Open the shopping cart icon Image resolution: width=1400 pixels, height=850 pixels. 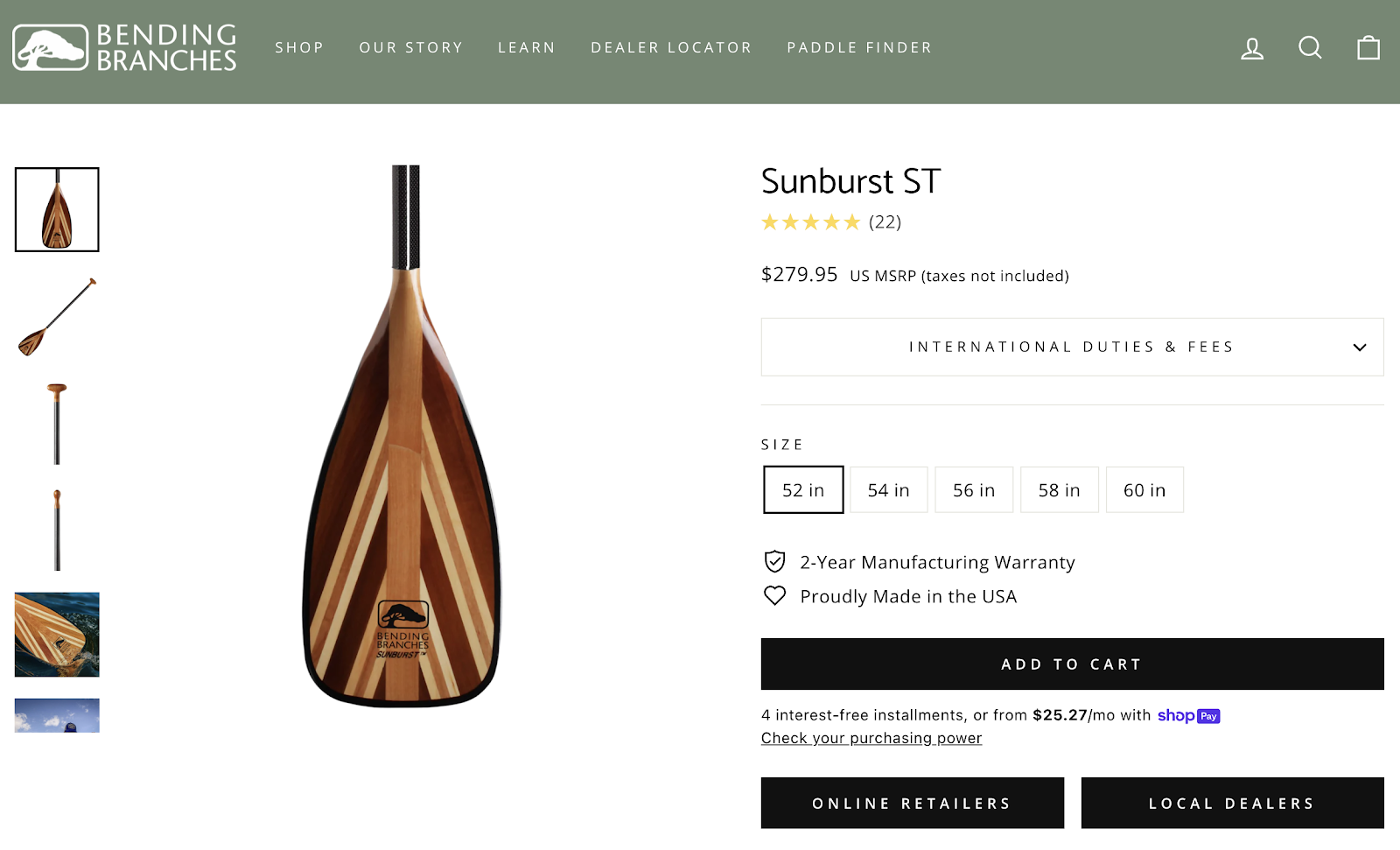pos(1368,47)
